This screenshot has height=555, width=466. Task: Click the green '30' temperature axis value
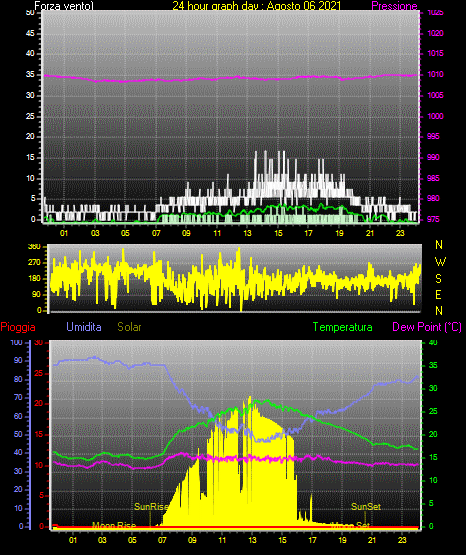point(433,388)
